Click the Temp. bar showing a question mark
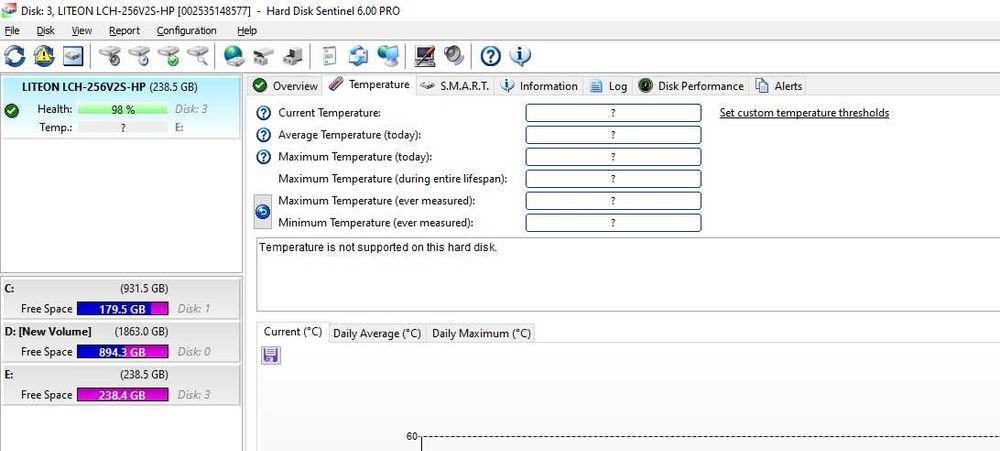Viewport: 1000px width, 451px height. [122, 128]
